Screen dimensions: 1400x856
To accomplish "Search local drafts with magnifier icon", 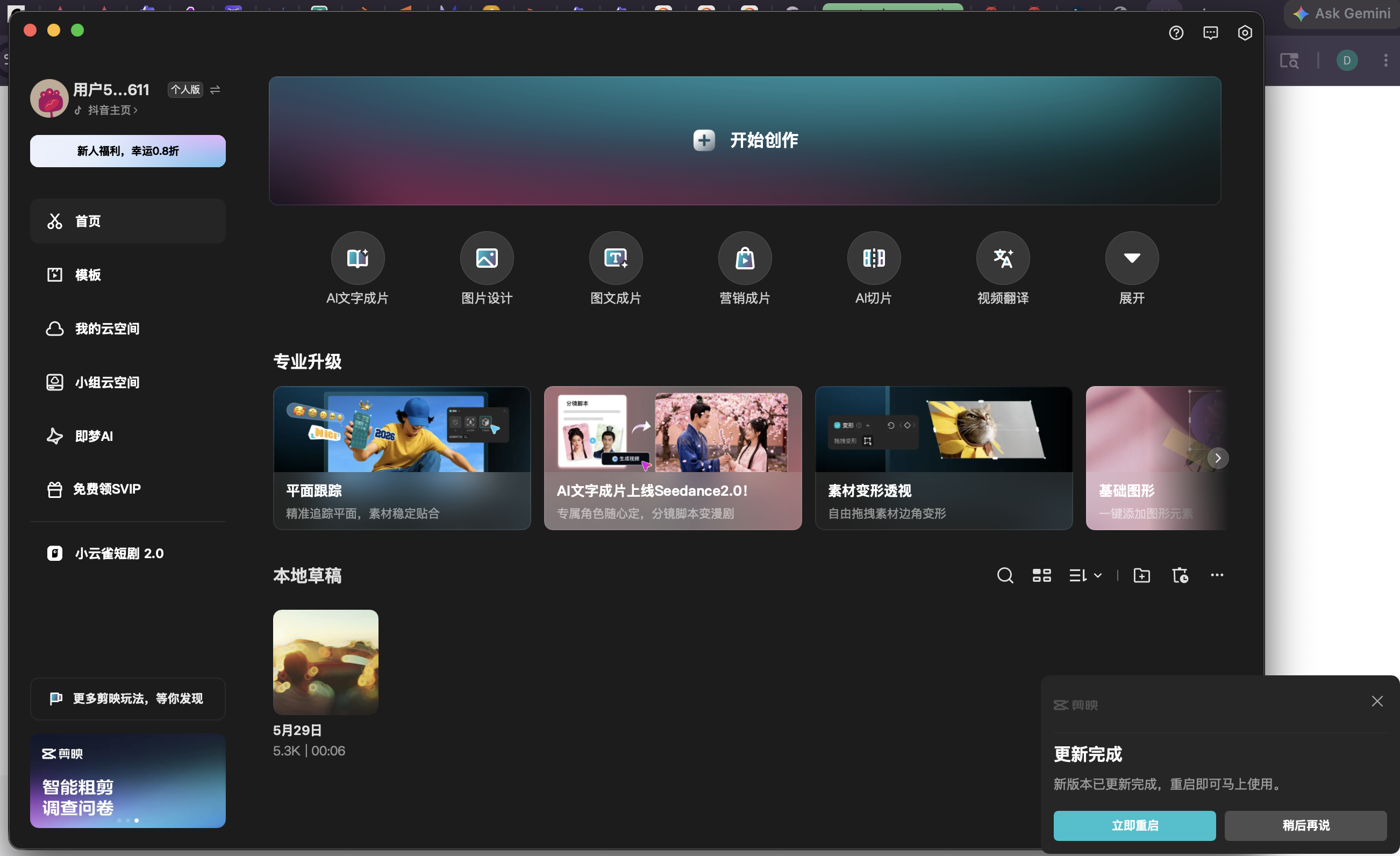I will point(1004,575).
